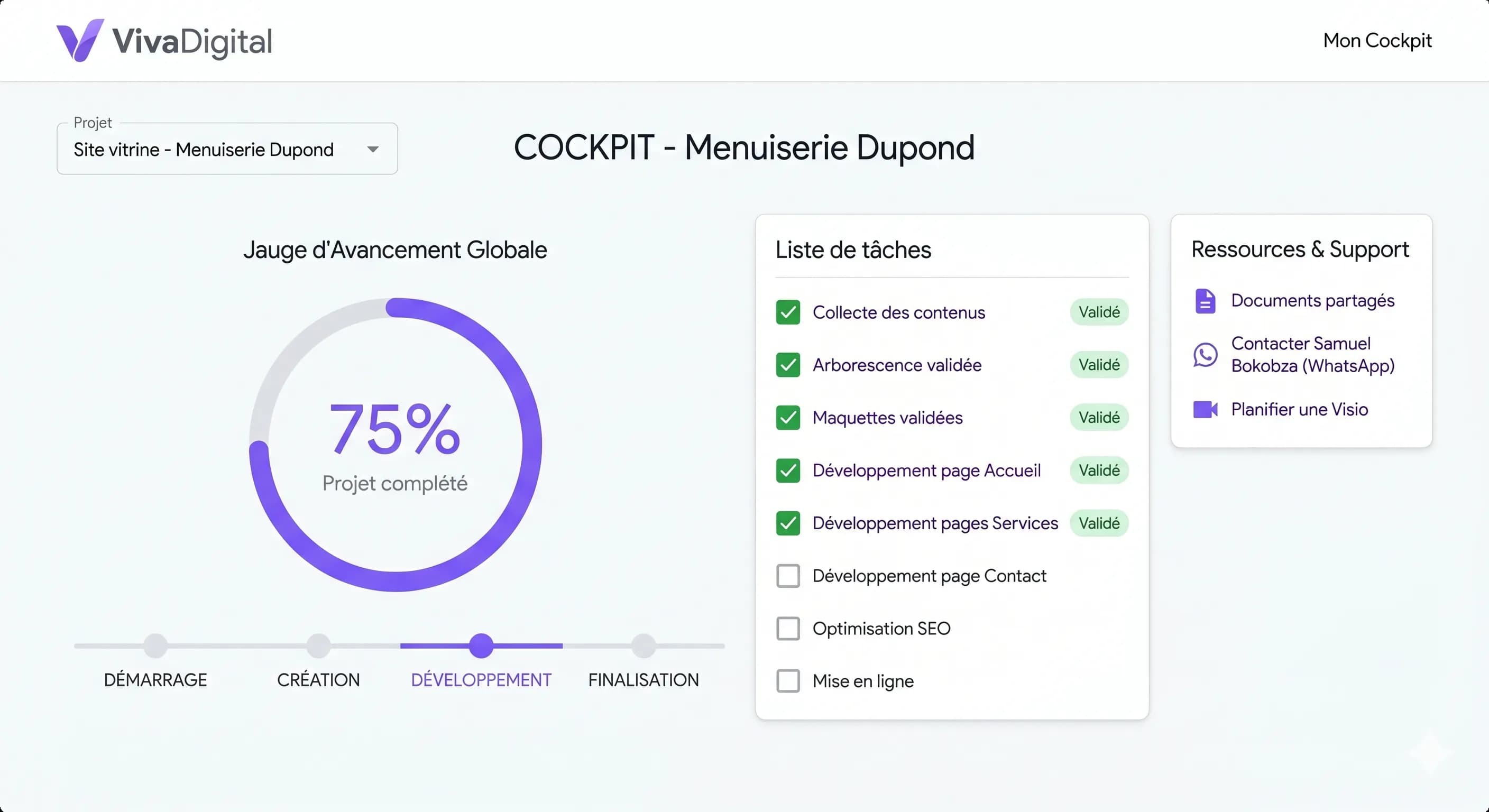Click Validé badge for Développement pages Services

(x=1099, y=523)
